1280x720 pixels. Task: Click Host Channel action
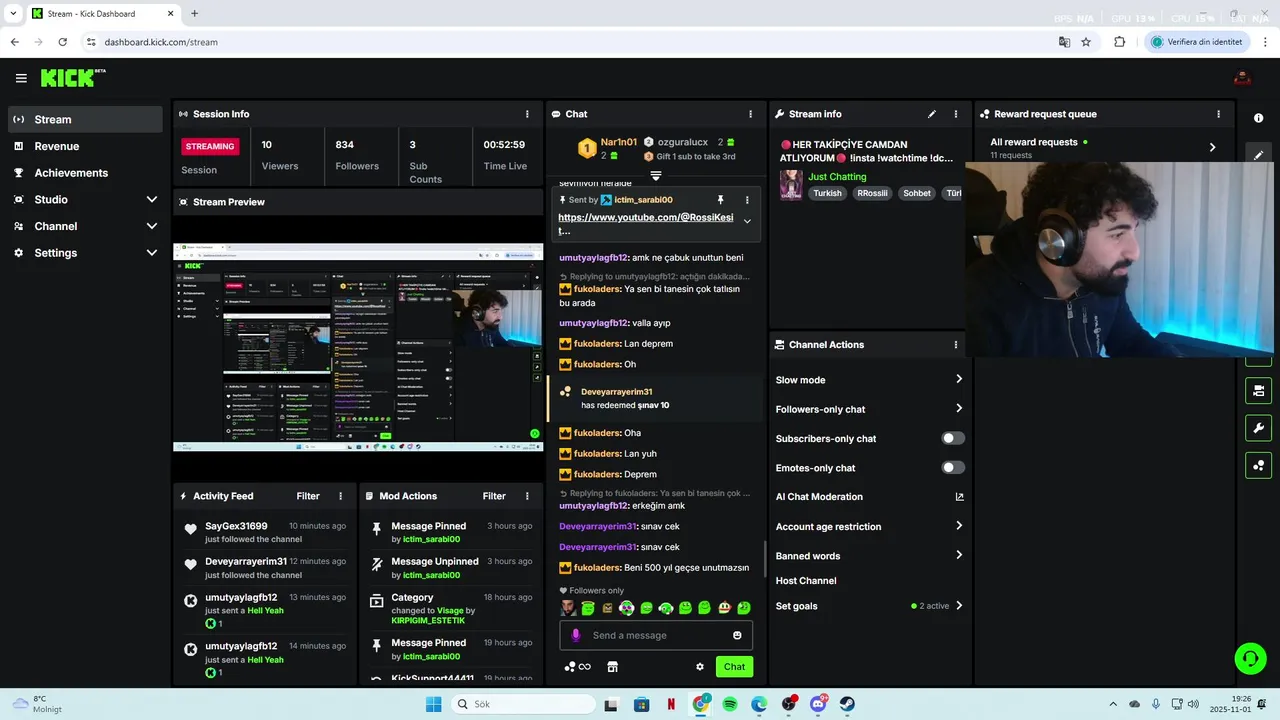(806, 581)
